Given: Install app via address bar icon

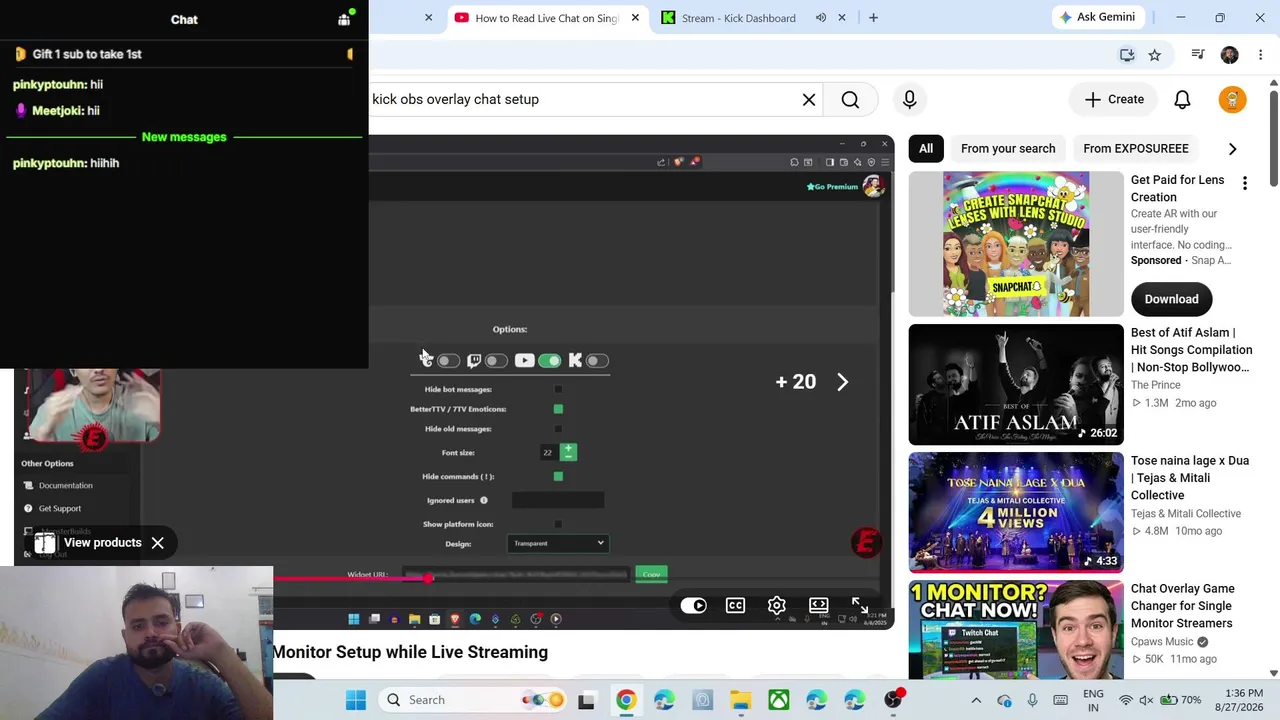Looking at the screenshot, I should pos(1127,55).
